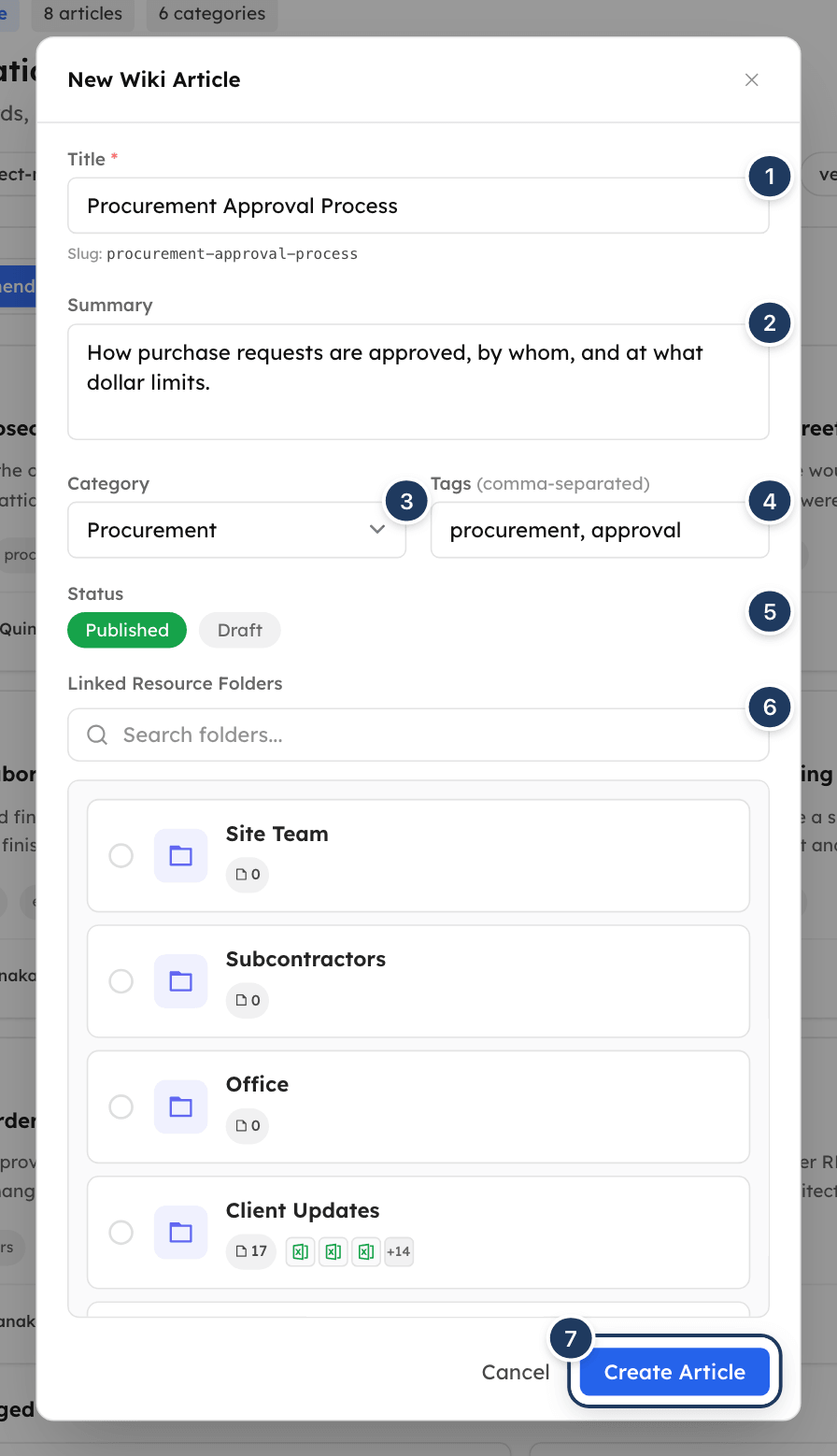Click the +14 more files badge
The width and height of the screenshot is (837, 1456).
pos(398,1251)
